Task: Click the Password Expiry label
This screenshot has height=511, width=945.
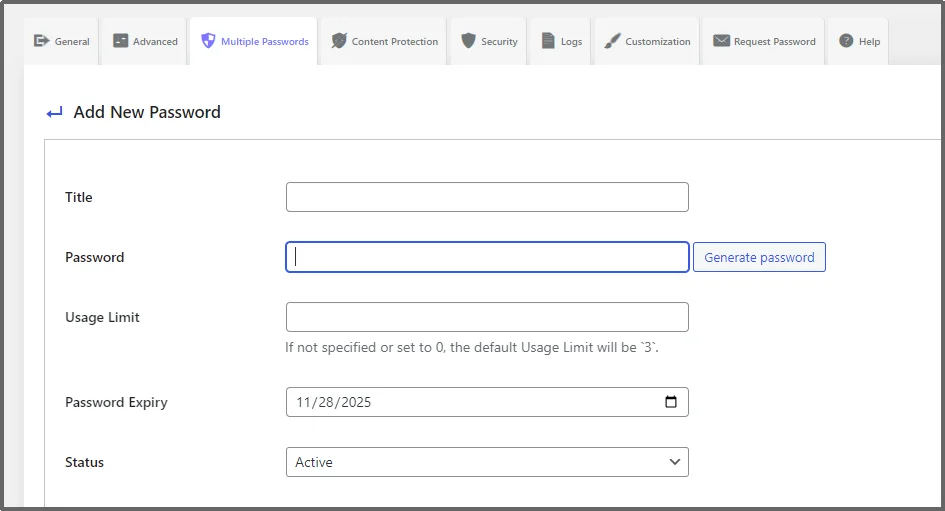Action: pyautogui.click(x=116, y=403)
